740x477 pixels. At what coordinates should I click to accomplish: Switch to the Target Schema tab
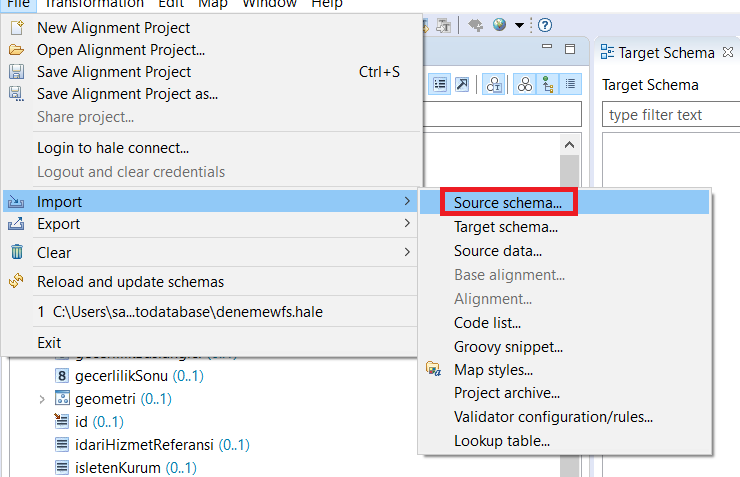pos(666,52)
